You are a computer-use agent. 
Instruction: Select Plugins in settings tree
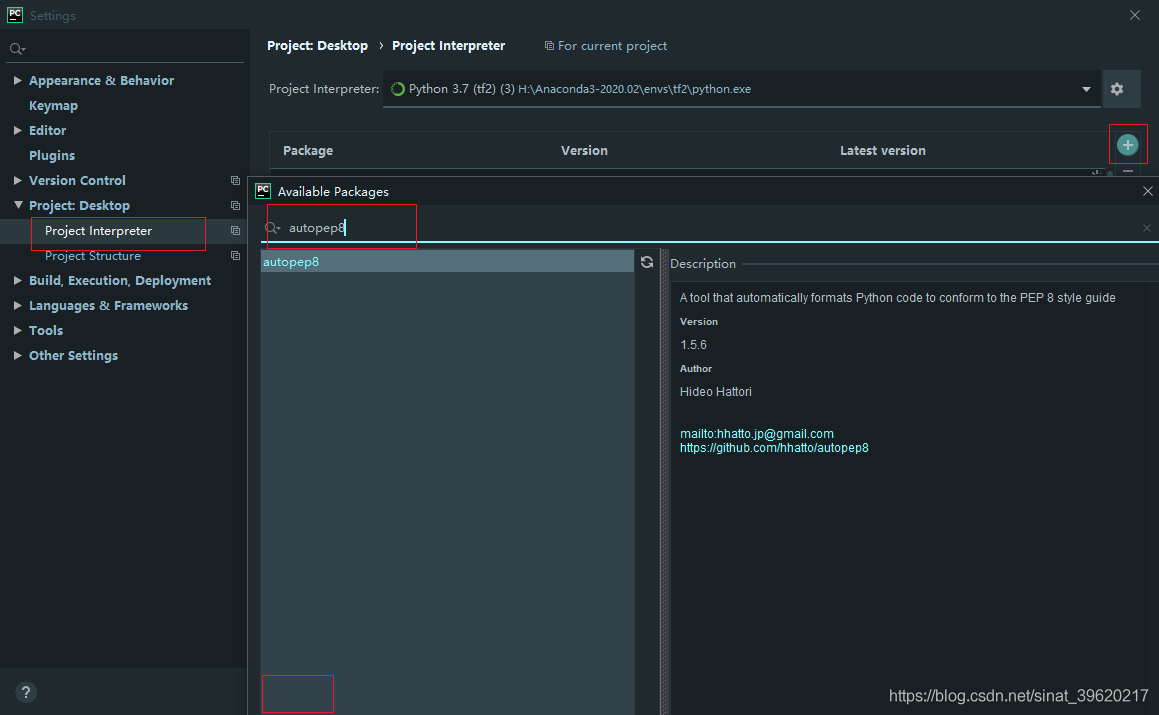click(52, 155)
